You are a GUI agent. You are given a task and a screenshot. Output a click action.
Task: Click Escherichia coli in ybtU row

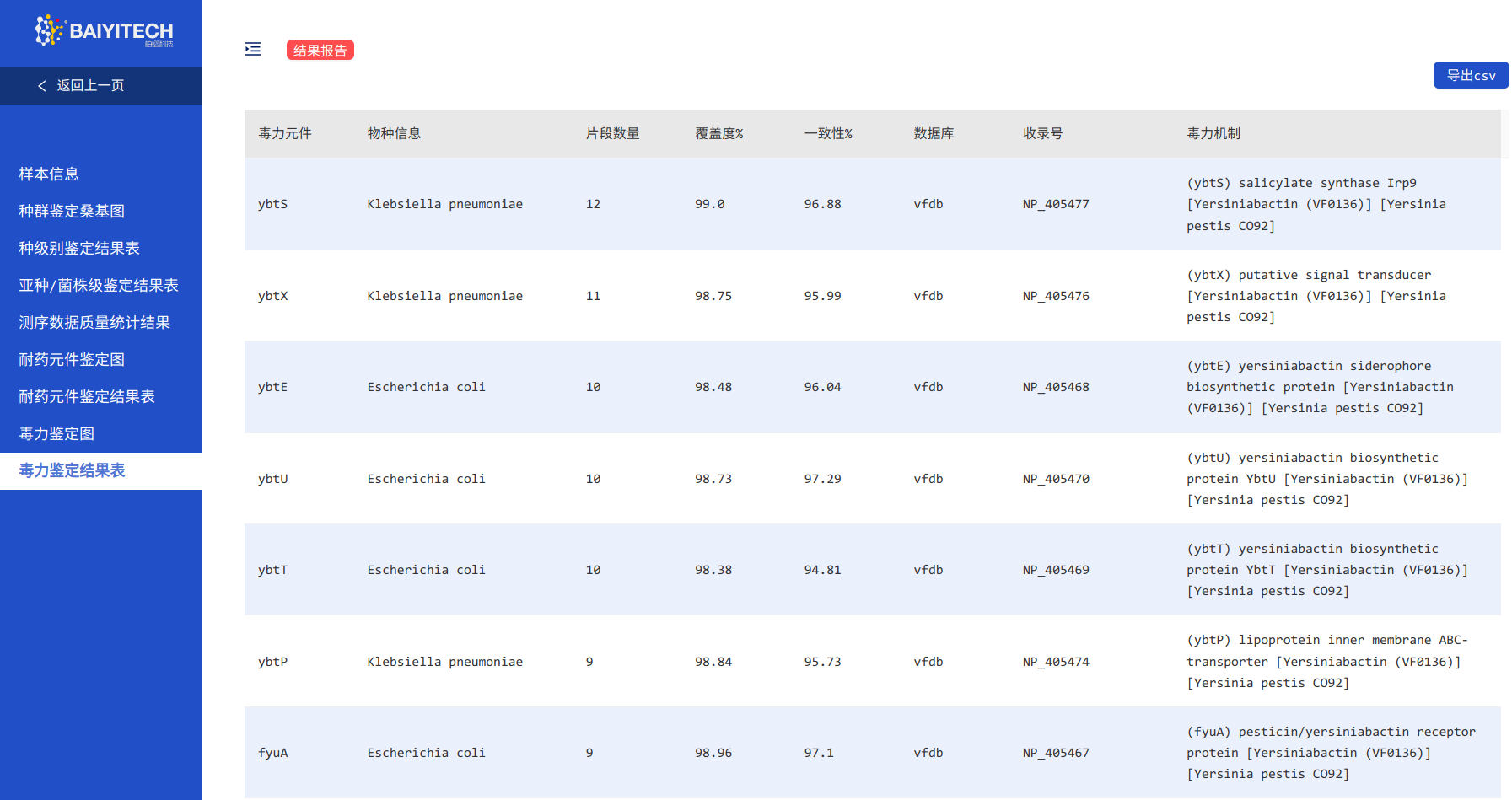coord(427,479)
